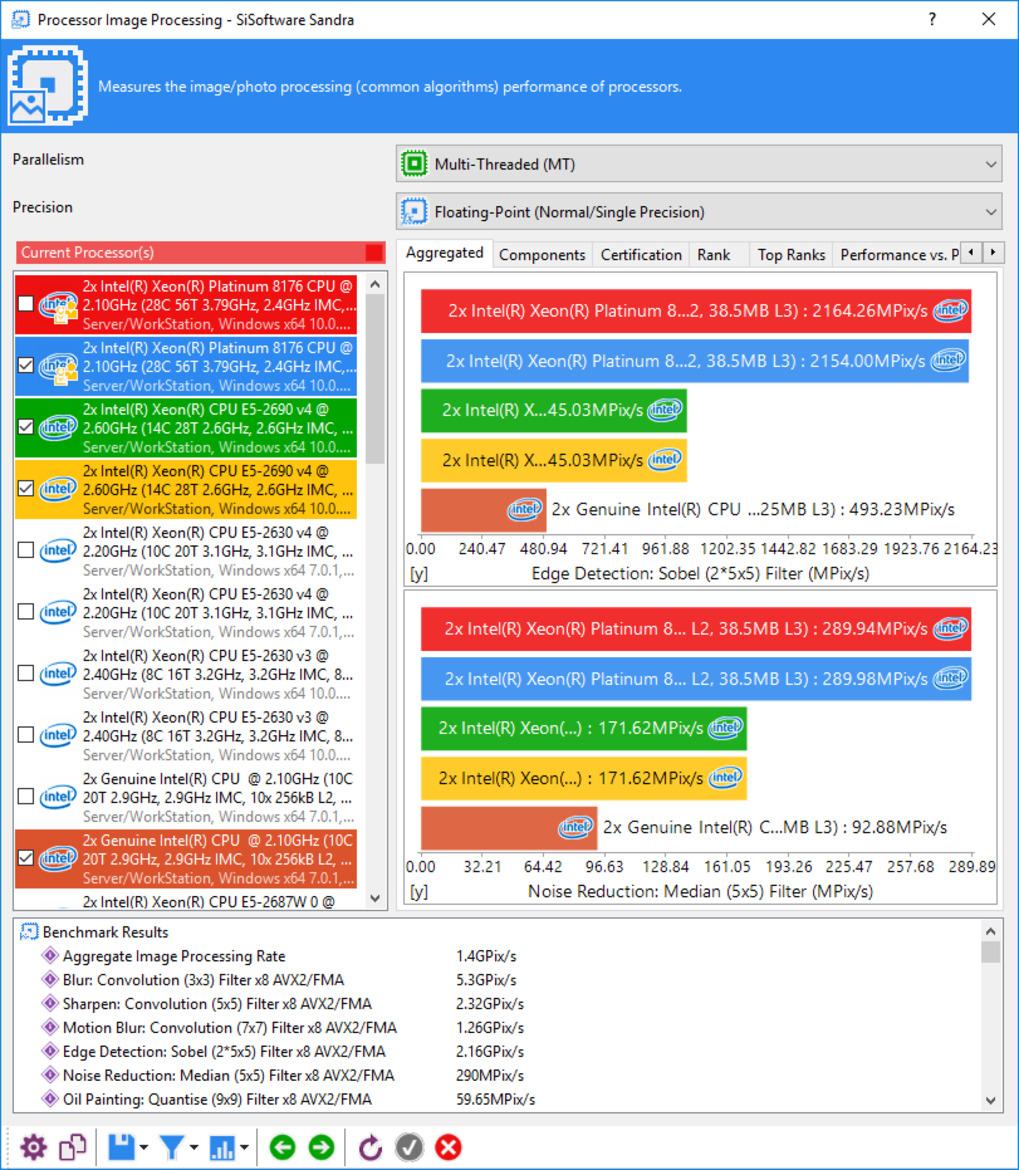The image size is (1019, 1170).
Task: Switch to the Certification tab
Action: [x=641, y=255]
